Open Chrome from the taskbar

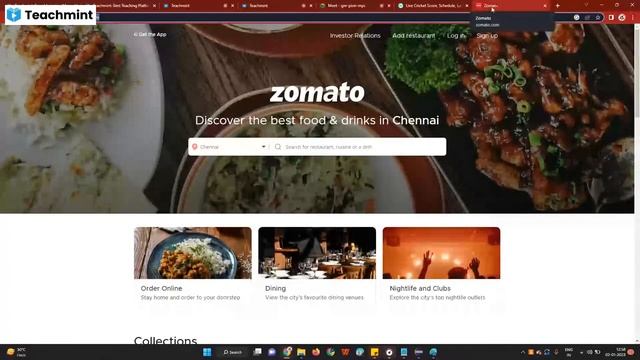[287, 352]
